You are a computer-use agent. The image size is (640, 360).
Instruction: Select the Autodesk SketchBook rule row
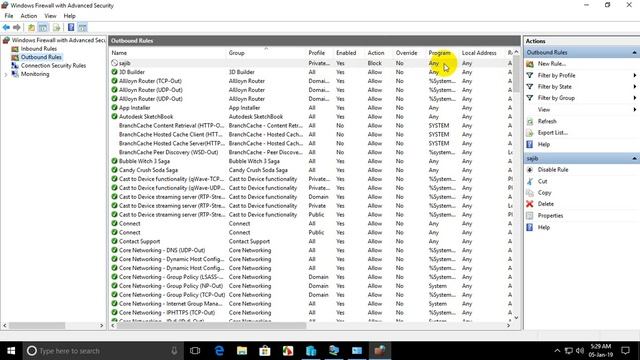(x=311, y=117)
